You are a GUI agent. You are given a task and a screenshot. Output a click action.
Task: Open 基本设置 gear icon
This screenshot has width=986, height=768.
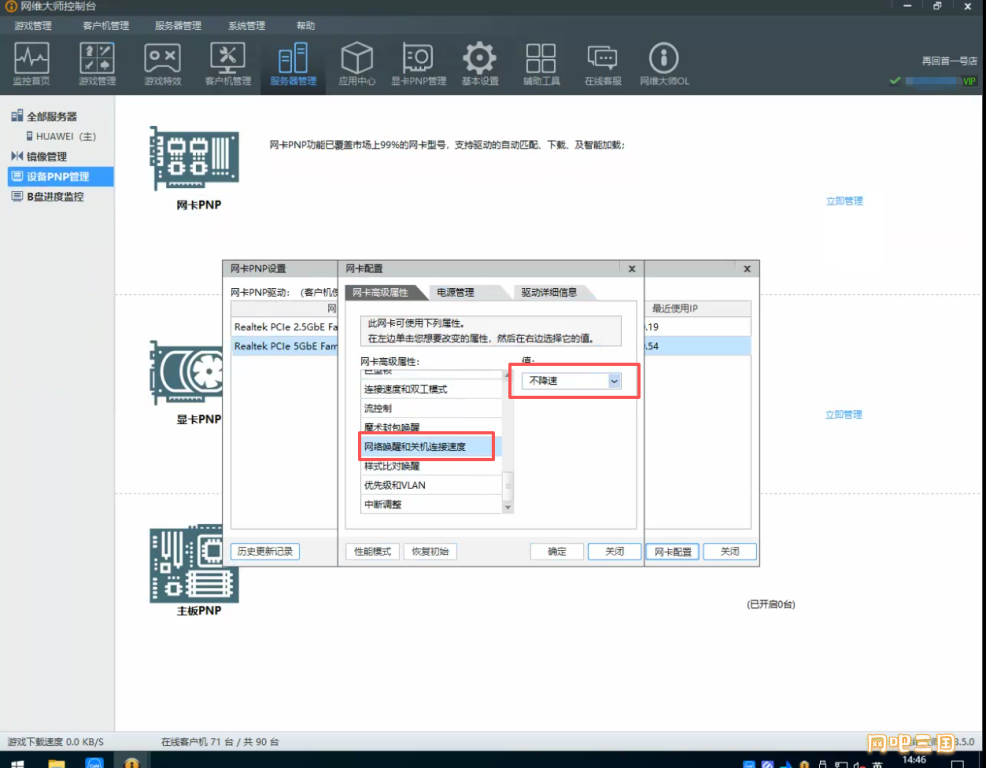tap(480, 64)
